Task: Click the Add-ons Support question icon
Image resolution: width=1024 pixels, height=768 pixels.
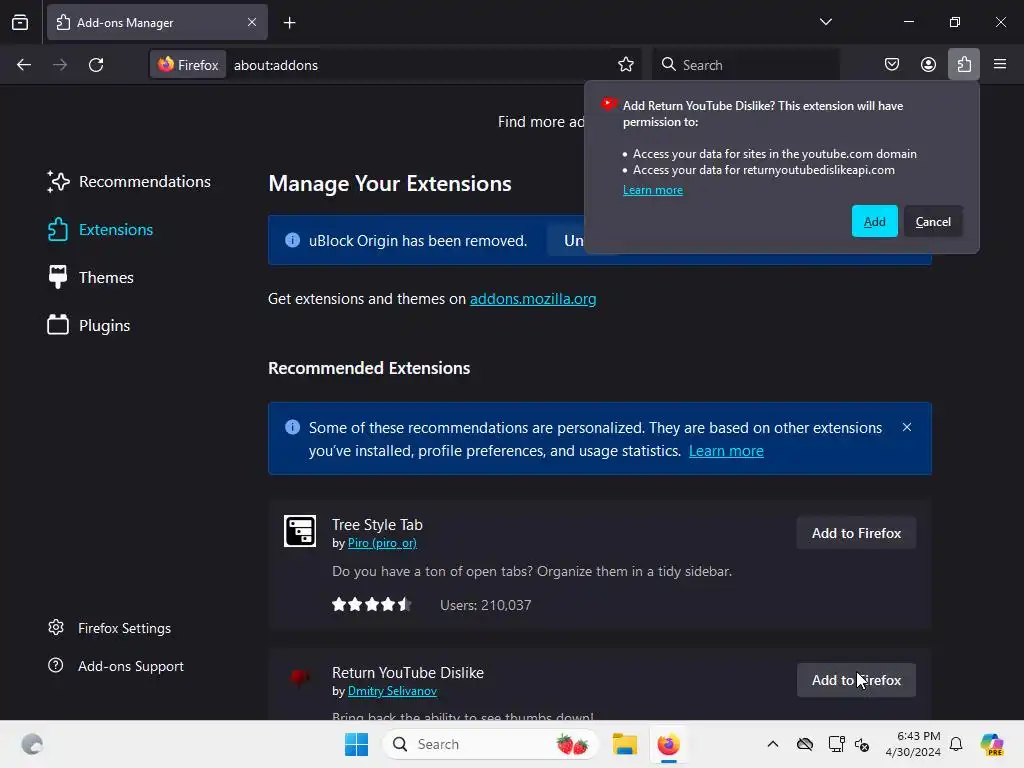Action: point(56,665)
